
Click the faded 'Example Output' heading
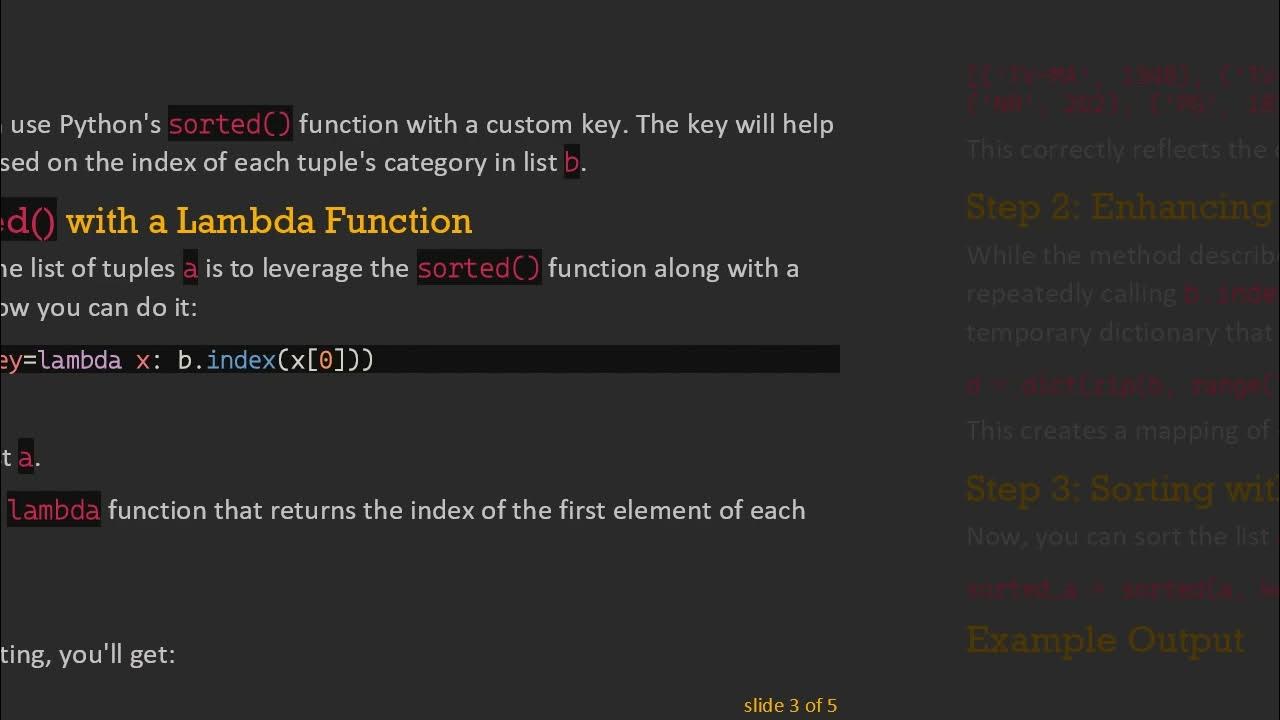(1105, 640)
